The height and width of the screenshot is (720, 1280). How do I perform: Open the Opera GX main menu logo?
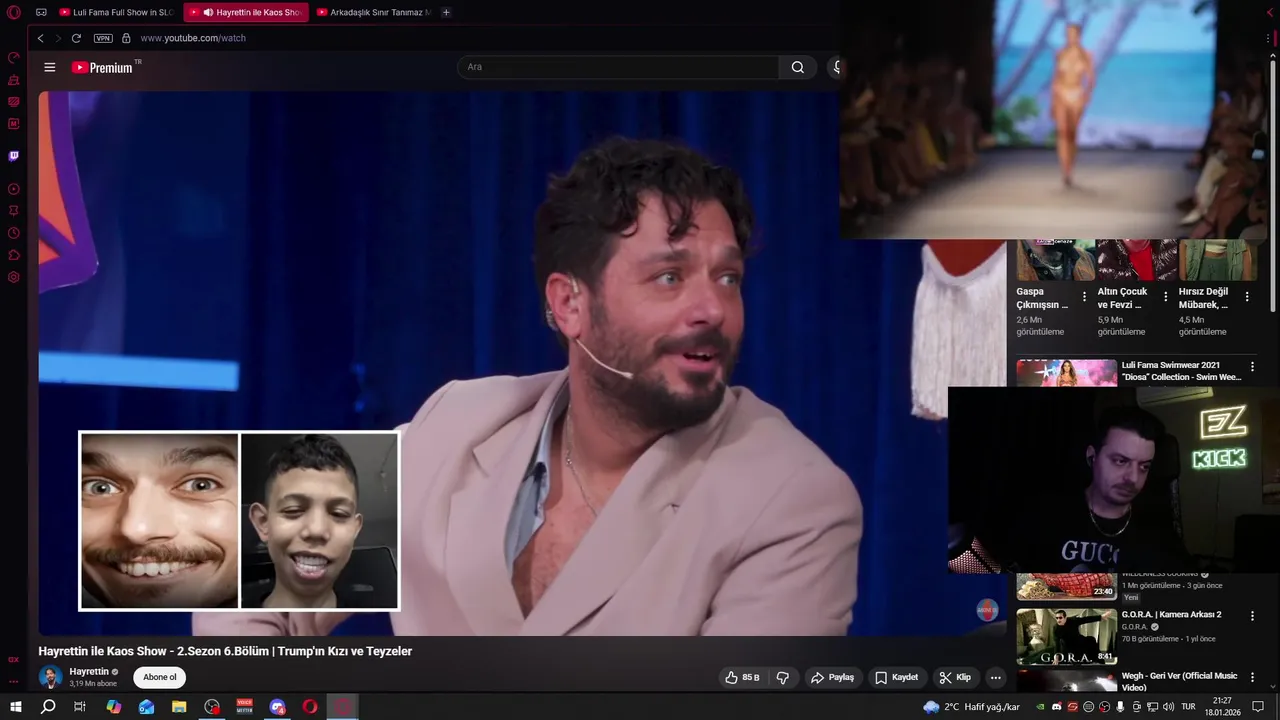coord(14,12)
